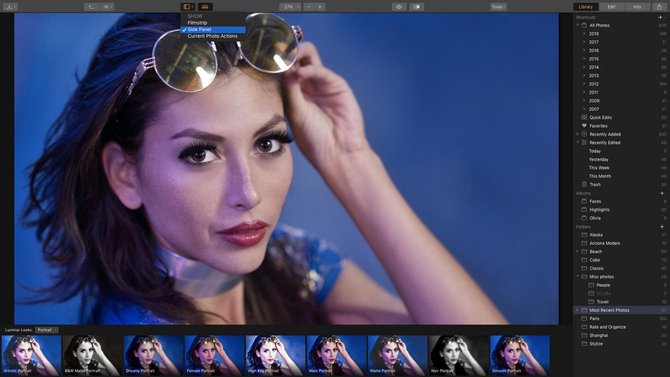Open the panel layout show menu icon

click(x=188, y=7)
